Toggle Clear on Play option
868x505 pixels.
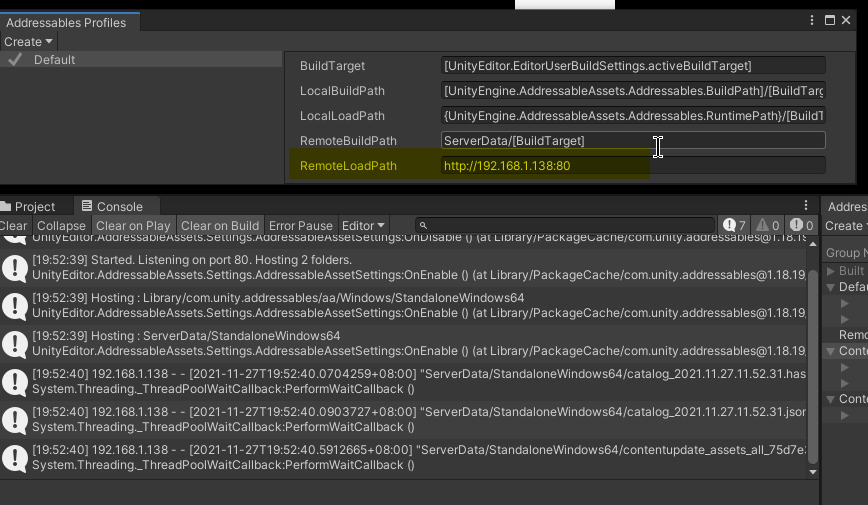click(x=133, y=225)
